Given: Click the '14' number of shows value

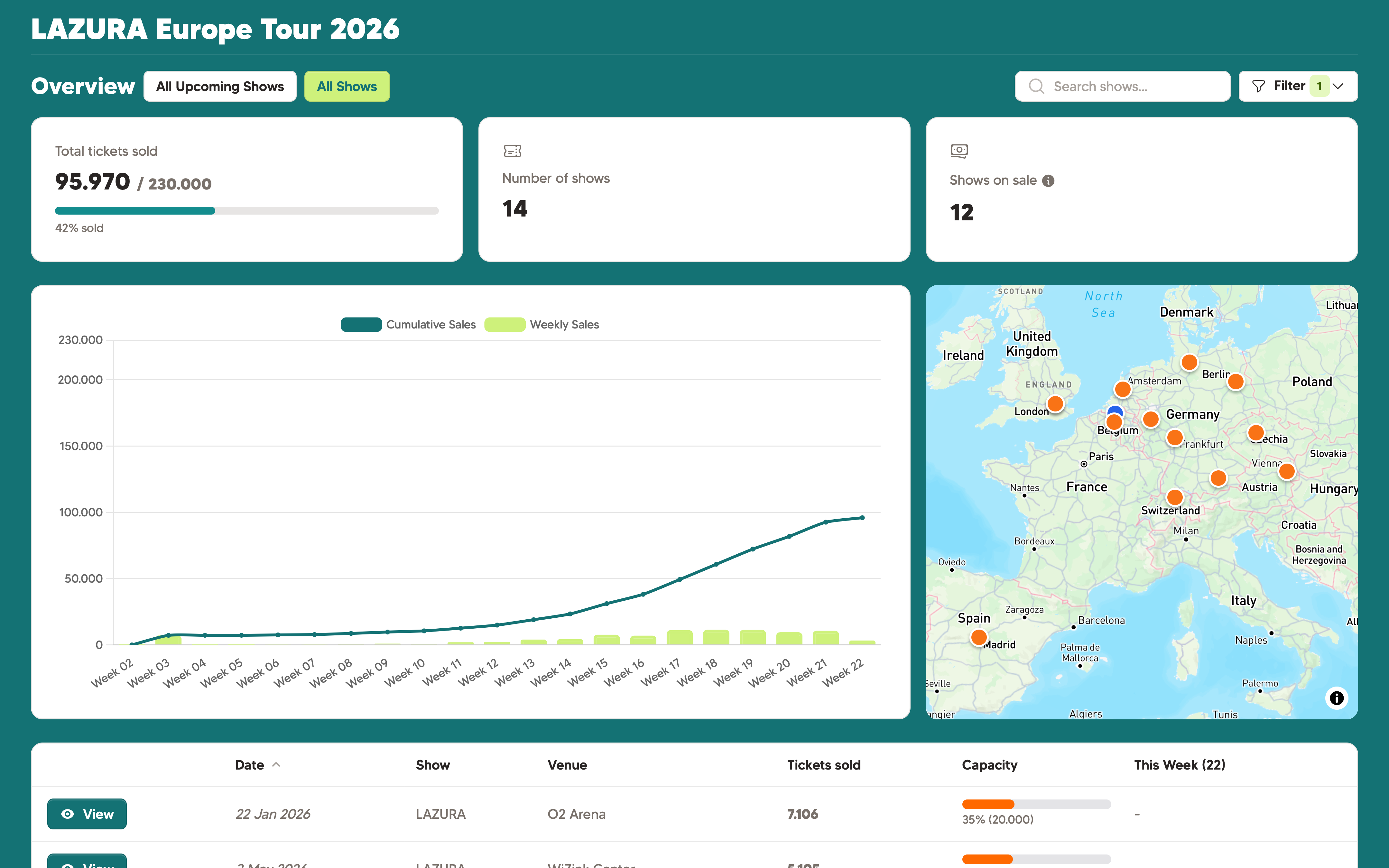Looking at the screenshot, I should click(515, 208).
